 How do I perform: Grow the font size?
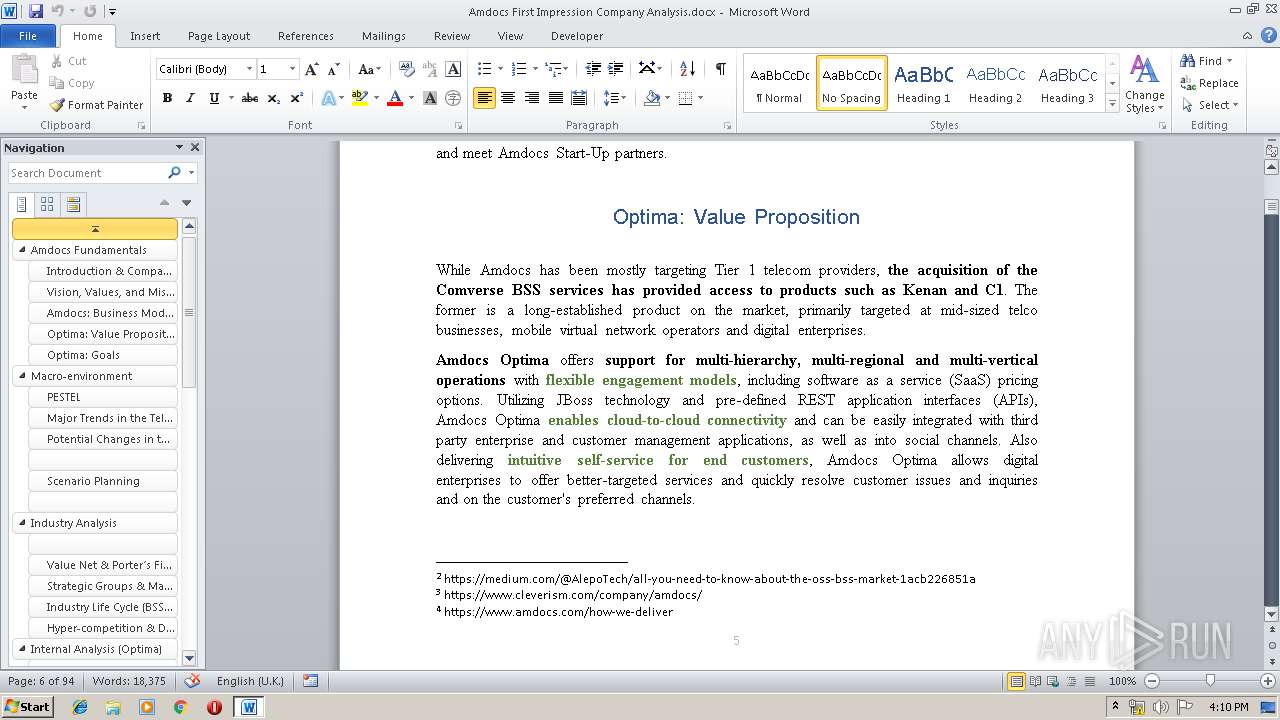312,69
